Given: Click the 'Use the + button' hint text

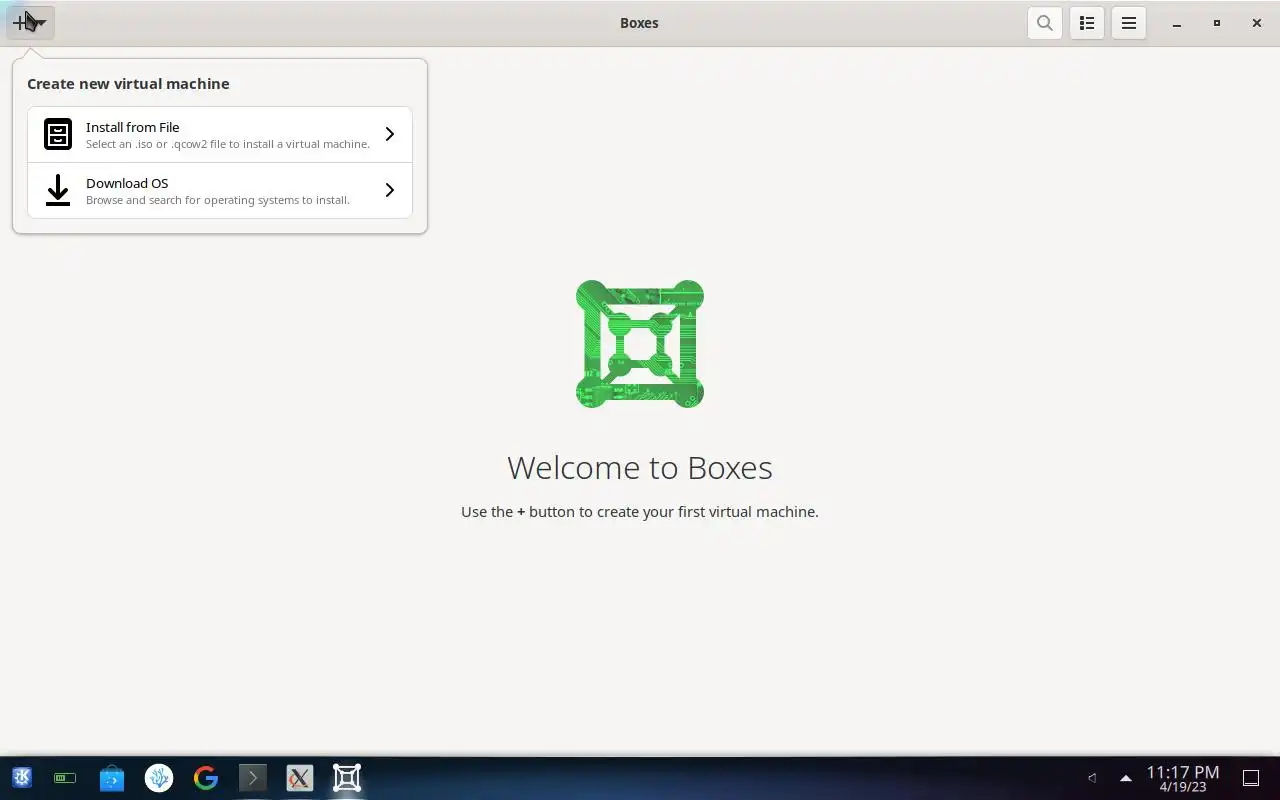Looking at the screenshot, I should point(640,511).
